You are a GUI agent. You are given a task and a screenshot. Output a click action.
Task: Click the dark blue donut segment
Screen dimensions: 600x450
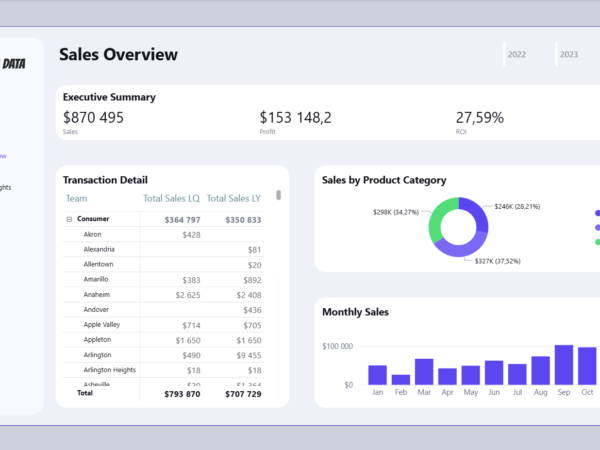coord(478,212)
